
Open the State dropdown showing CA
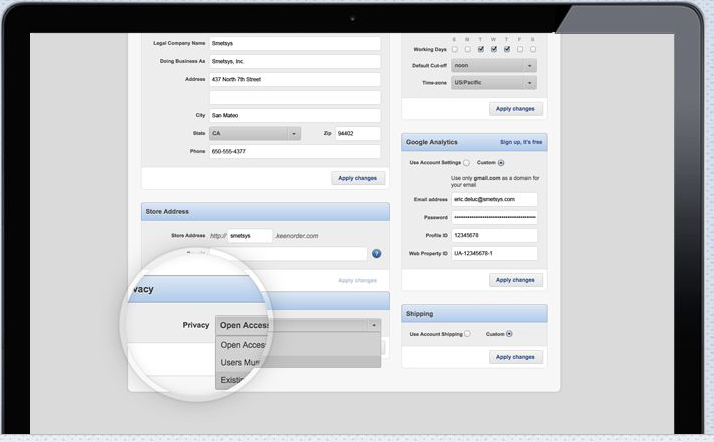click(255, 133)
